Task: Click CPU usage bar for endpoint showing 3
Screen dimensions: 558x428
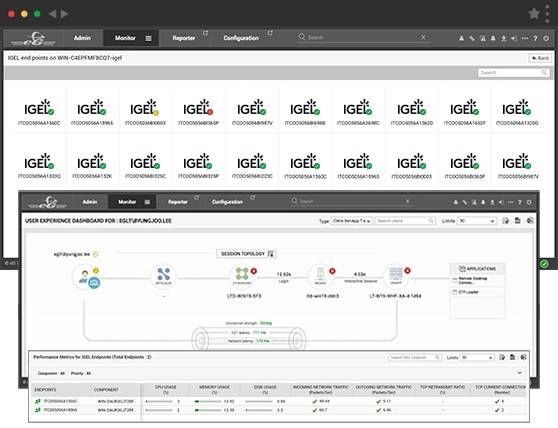Action: point(159,401)
